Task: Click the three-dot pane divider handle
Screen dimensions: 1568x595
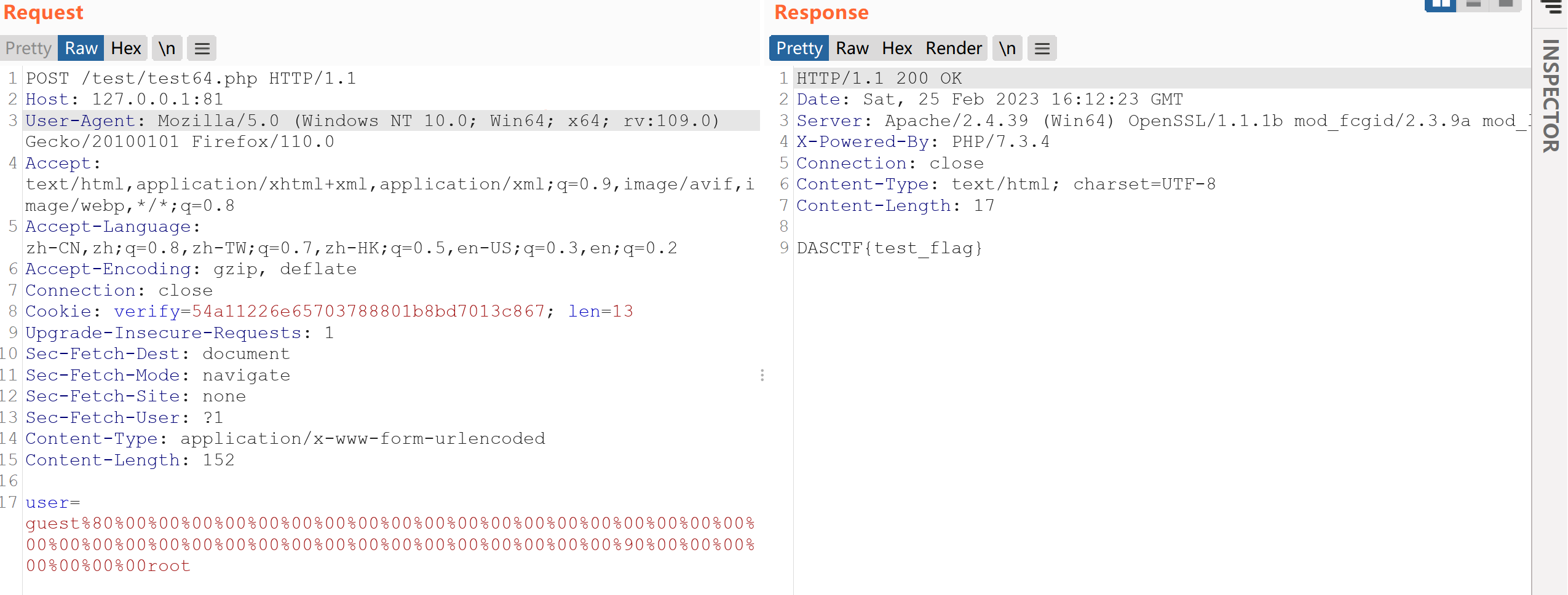Action: pos(762,375)
